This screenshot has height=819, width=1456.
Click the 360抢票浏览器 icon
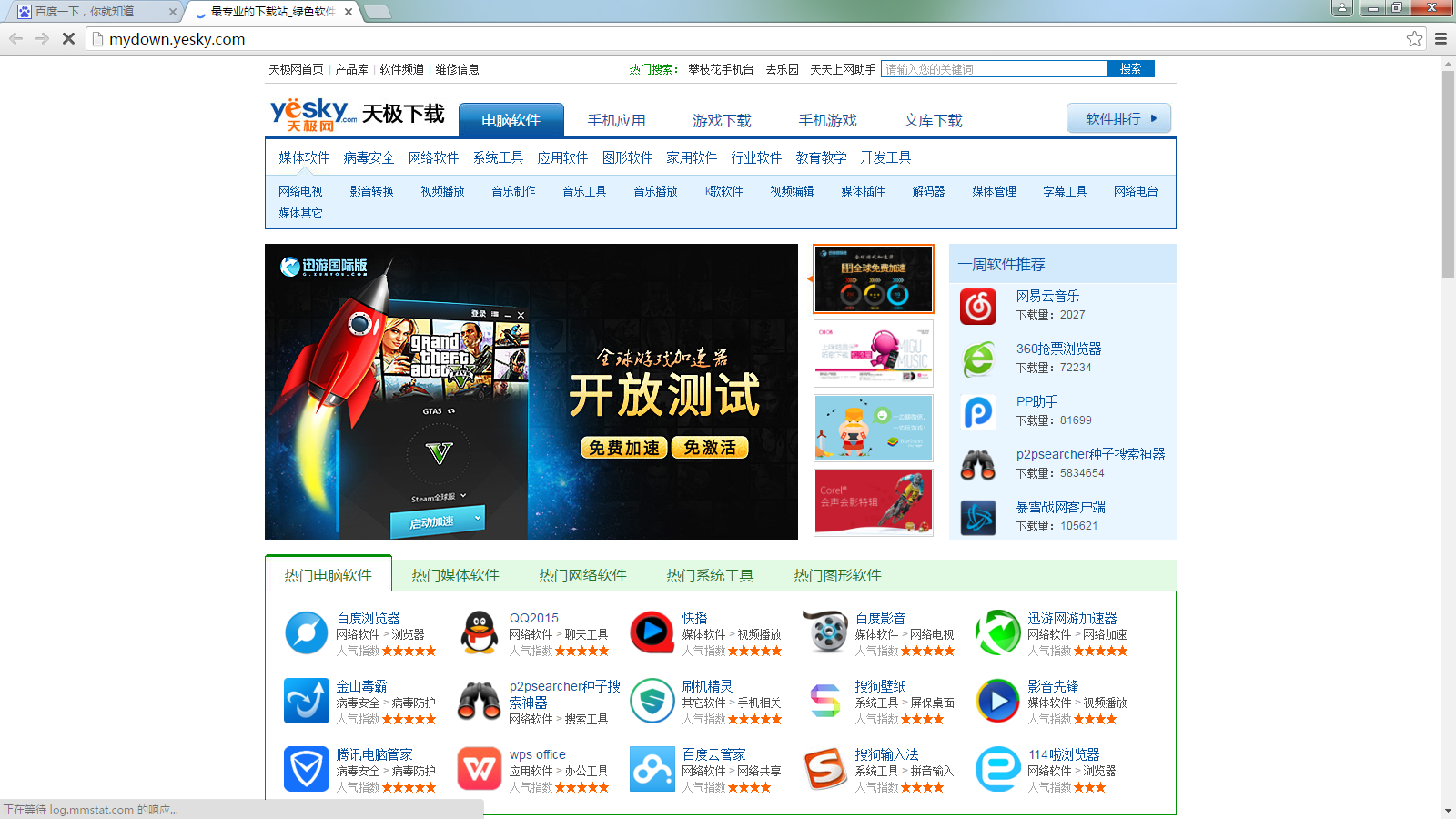978,359
